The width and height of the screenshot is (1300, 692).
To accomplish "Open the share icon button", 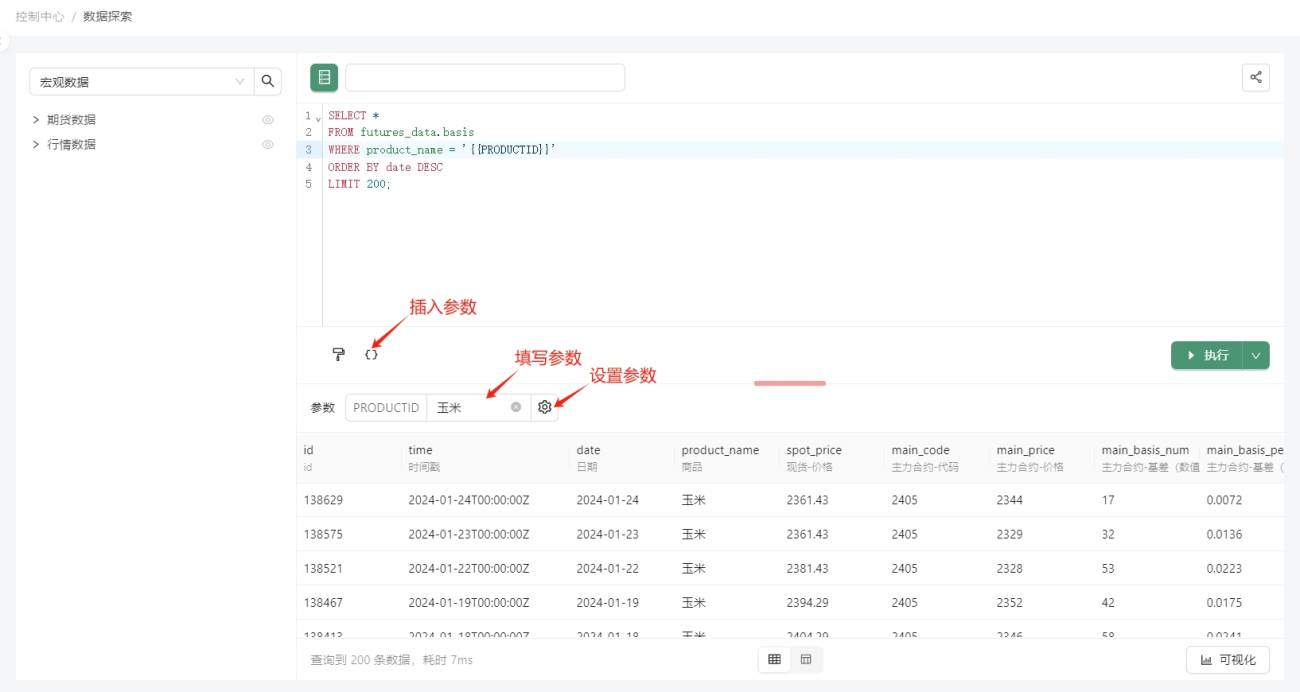I will (x=1256, y=78).
